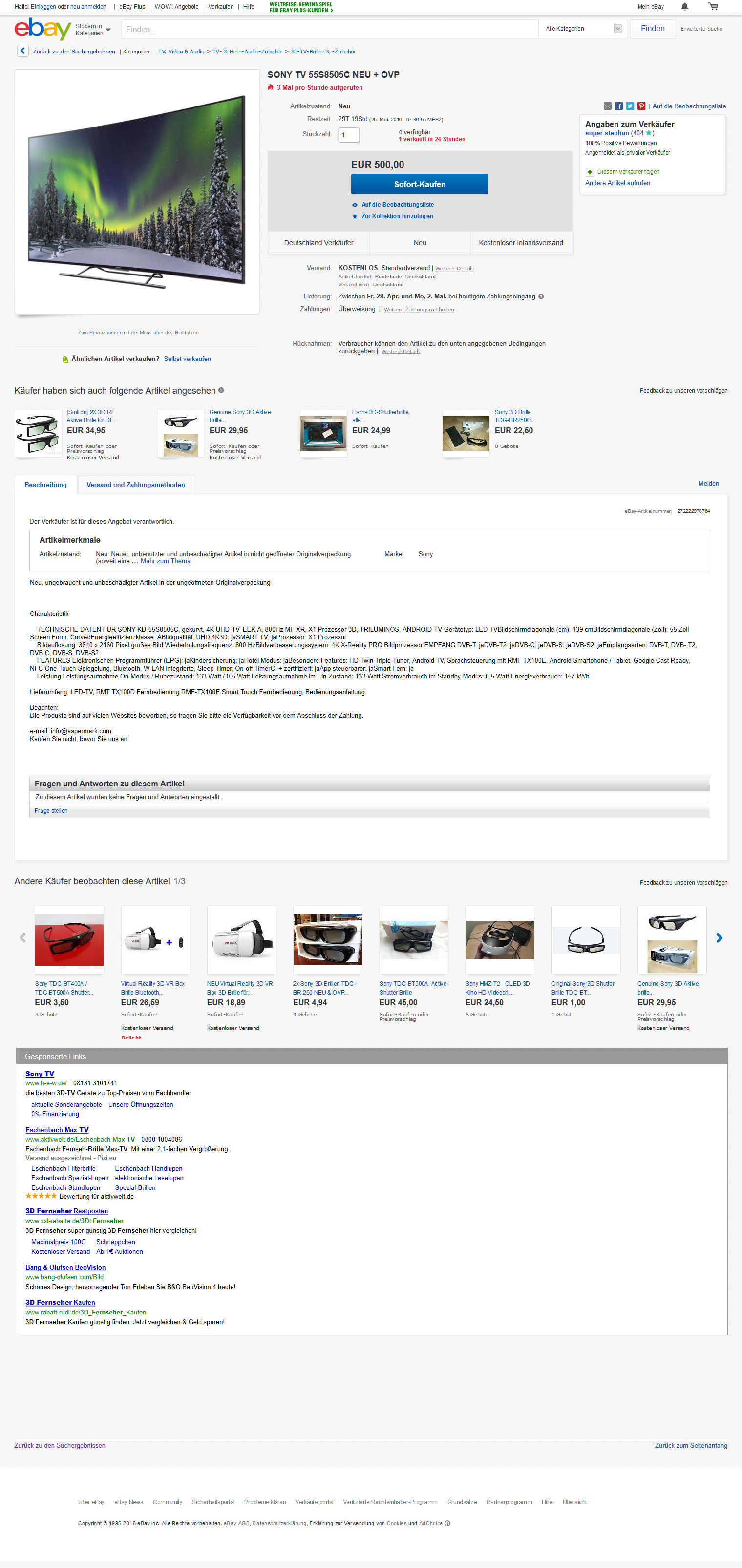
Task: Click help icon next to delivery date
Action: (541, 297)
